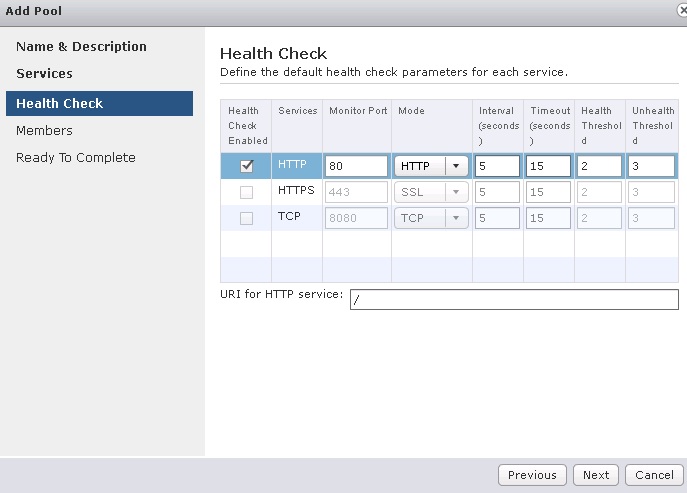Image resolution: width=687 pixels, height=493 pixels.
Task: Enable health check for TCP service
Action: 246,218
